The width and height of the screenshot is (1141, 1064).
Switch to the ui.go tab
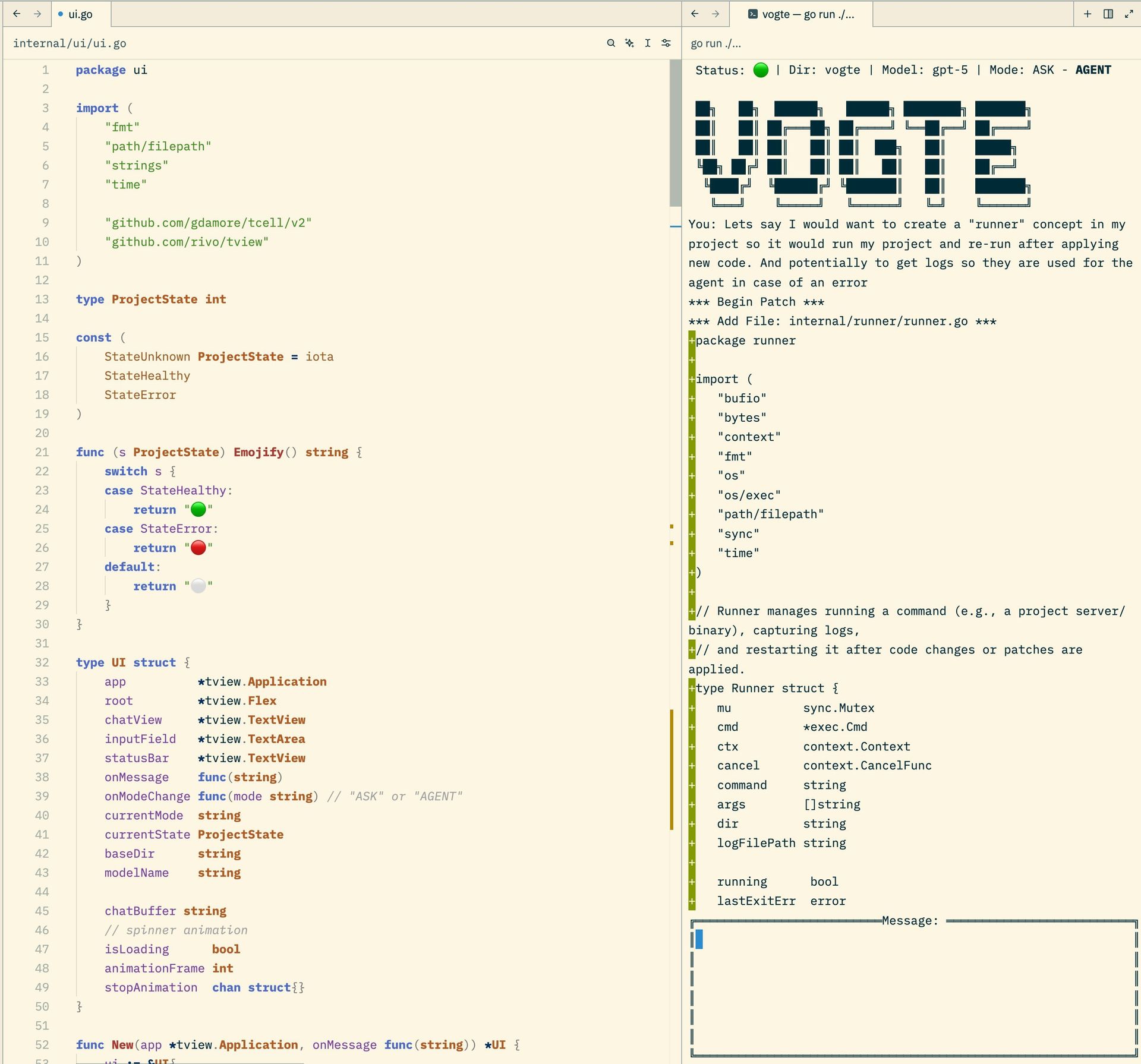click(80, 14)
